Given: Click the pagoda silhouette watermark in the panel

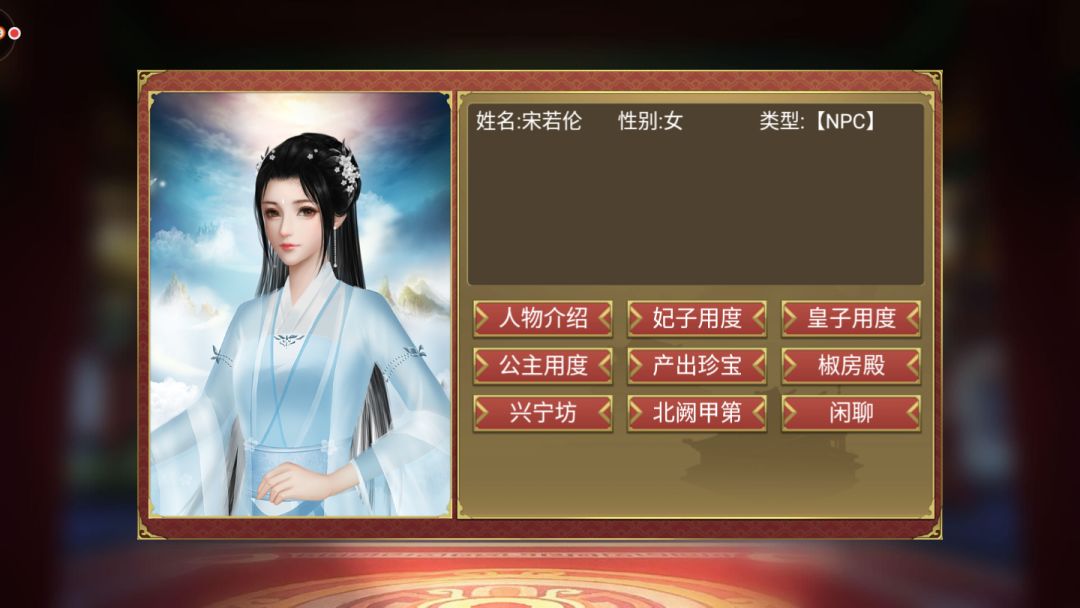Looking at the screenshot, I should pyautogui.click(x=773, y=442).
